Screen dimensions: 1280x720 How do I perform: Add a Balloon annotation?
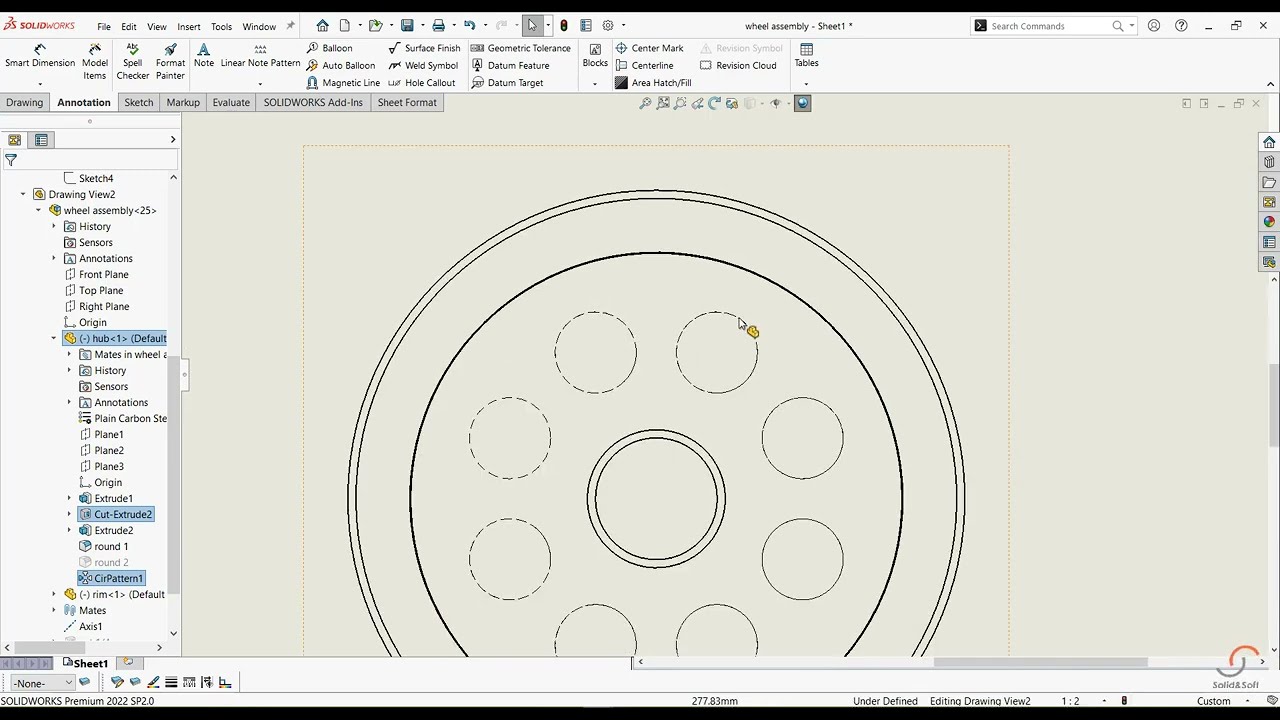(x=329, y=48)
